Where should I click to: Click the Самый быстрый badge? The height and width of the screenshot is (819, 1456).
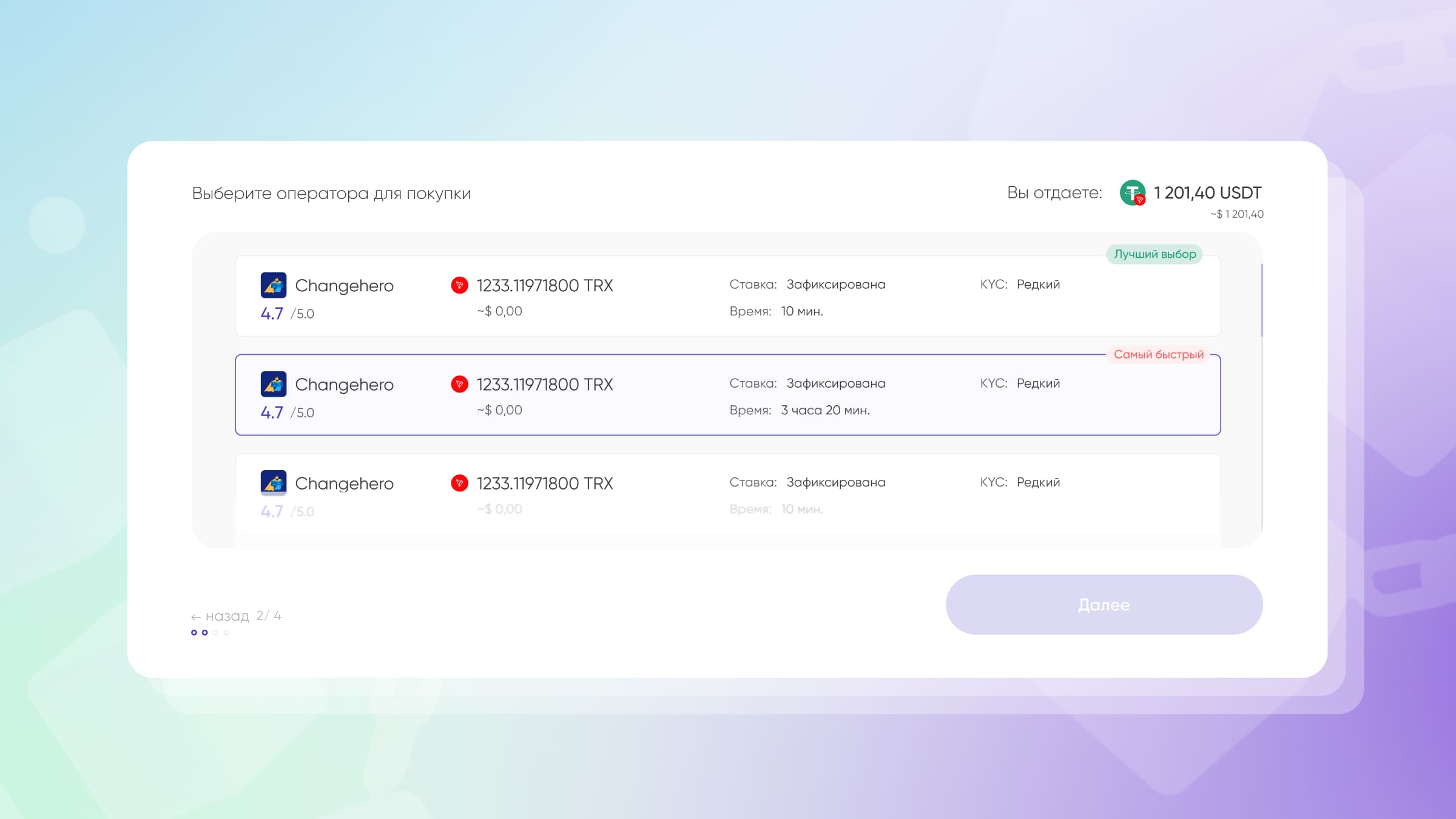tap(1159, 354)
